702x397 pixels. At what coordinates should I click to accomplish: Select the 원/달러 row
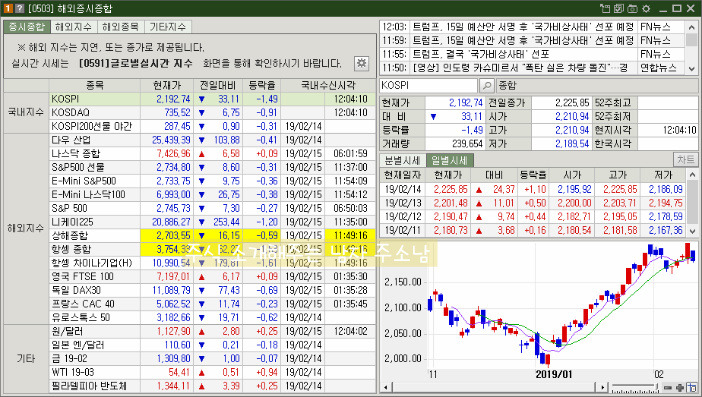(x=212, y=332)
